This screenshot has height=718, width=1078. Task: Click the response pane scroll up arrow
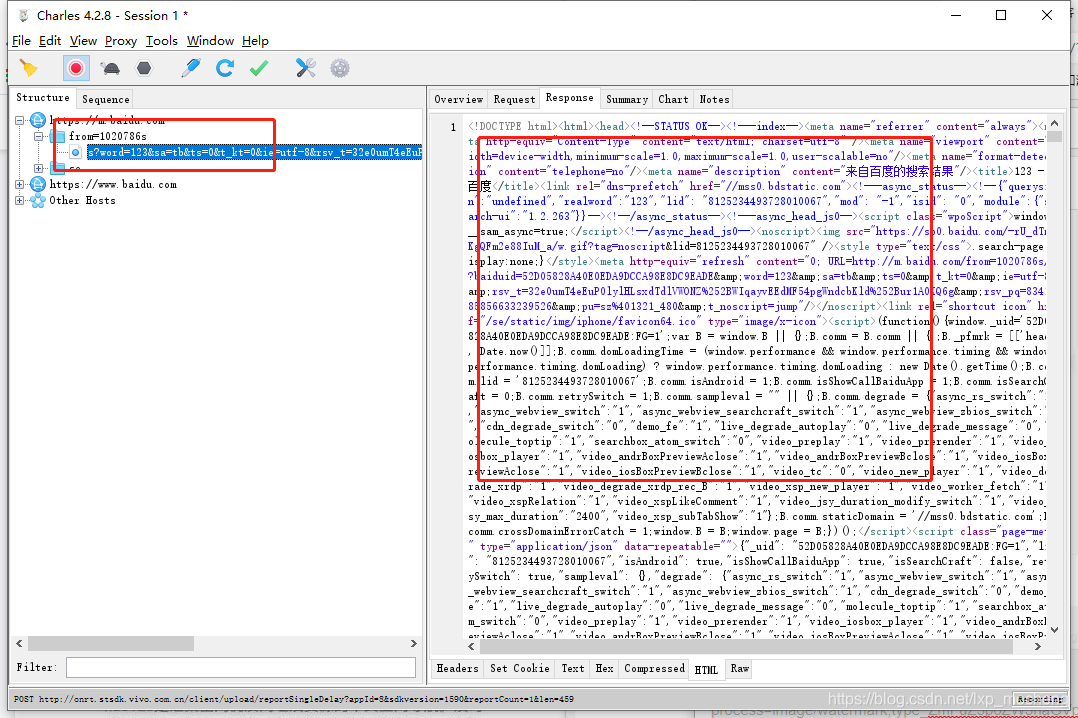(1055, 123)
